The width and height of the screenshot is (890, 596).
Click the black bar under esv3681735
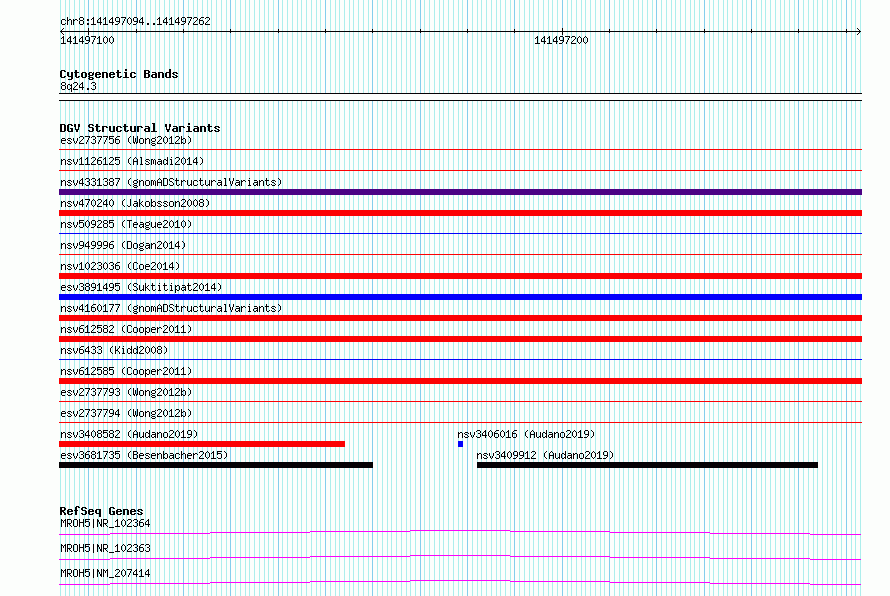click(216, 465)
